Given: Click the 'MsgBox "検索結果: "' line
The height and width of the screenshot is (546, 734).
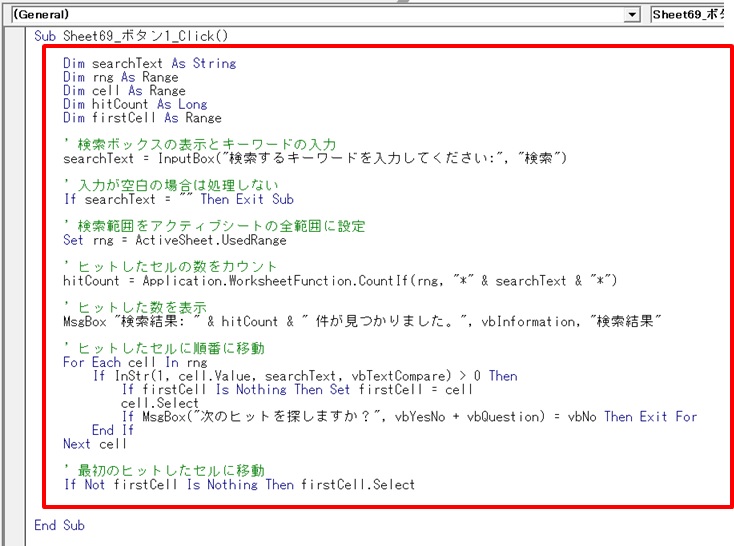Looking at the screenshot, I should pyautogui.click(x=362, y=321).
